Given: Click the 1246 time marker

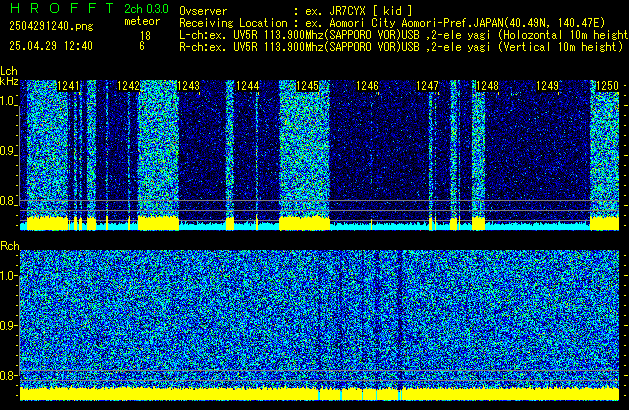Looking at the screenshot, I should coord(367,86).
